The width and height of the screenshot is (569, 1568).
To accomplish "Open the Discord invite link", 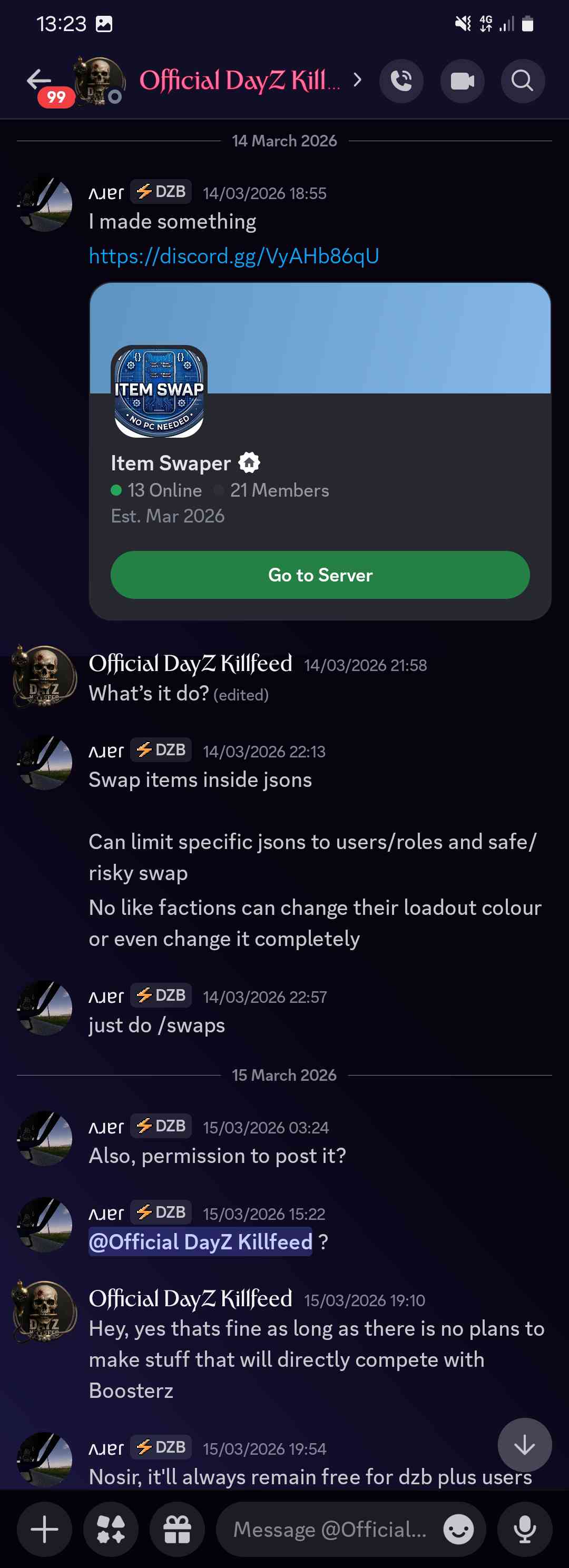I will [x=233, y=255].
